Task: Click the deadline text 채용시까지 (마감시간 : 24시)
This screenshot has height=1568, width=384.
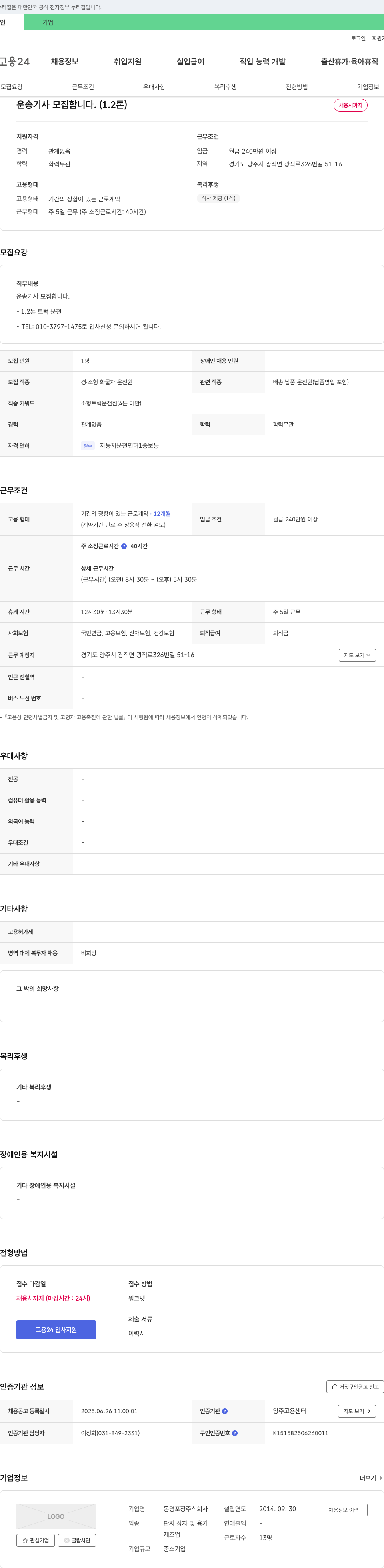Action: coord(53,1298)
